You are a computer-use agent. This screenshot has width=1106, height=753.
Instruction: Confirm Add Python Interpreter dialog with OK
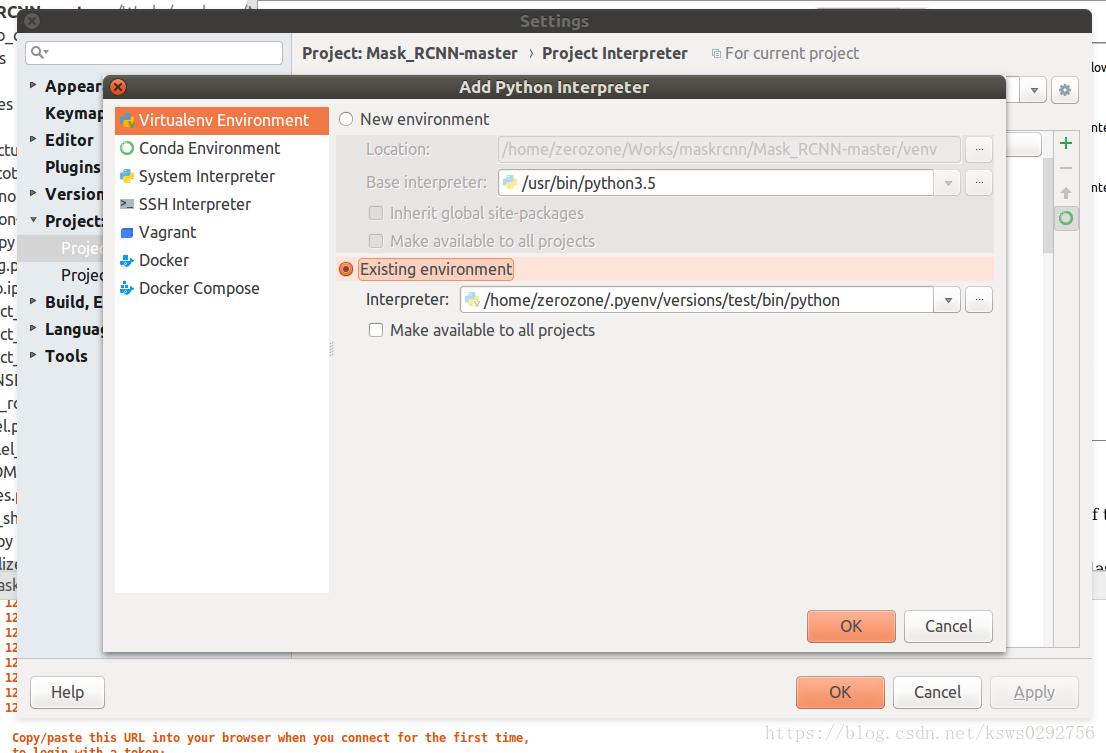[851, 626]
